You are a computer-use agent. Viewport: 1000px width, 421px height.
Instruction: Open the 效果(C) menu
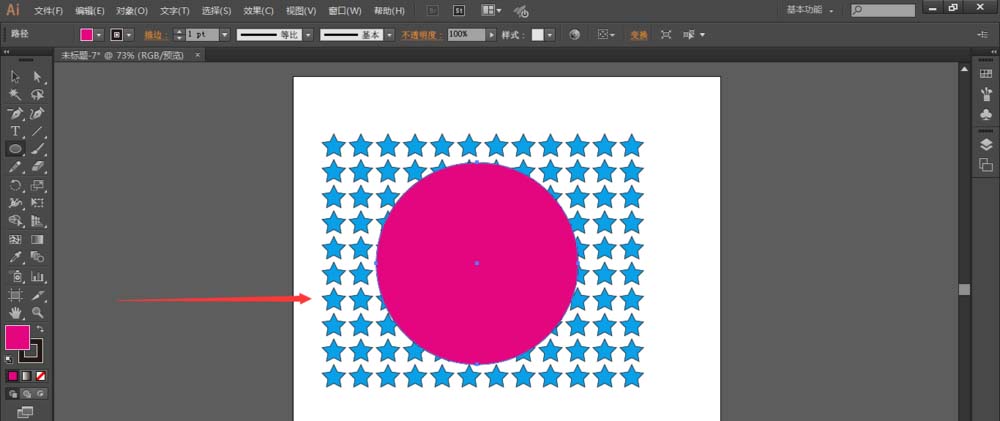258,11
